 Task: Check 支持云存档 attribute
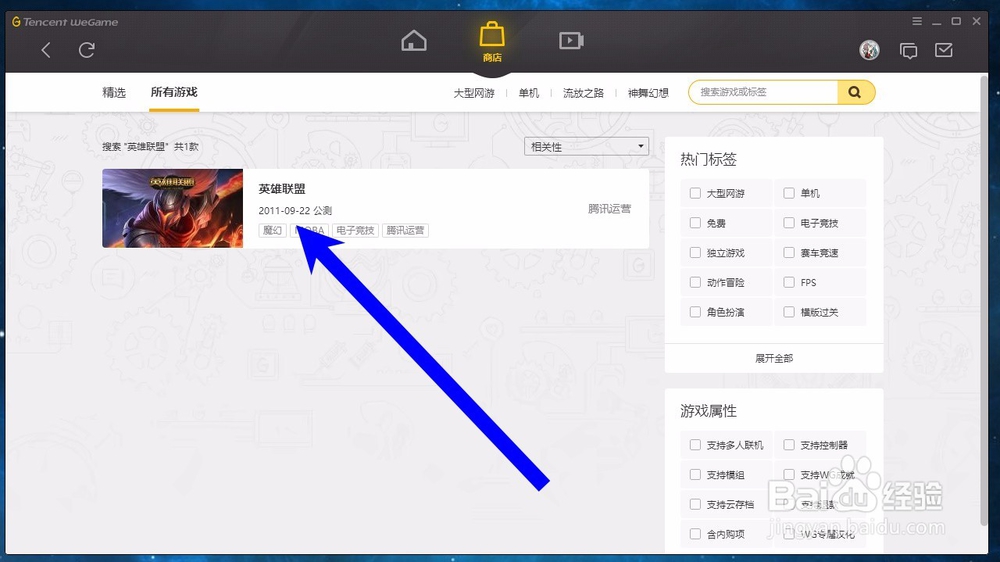(695, 504)
